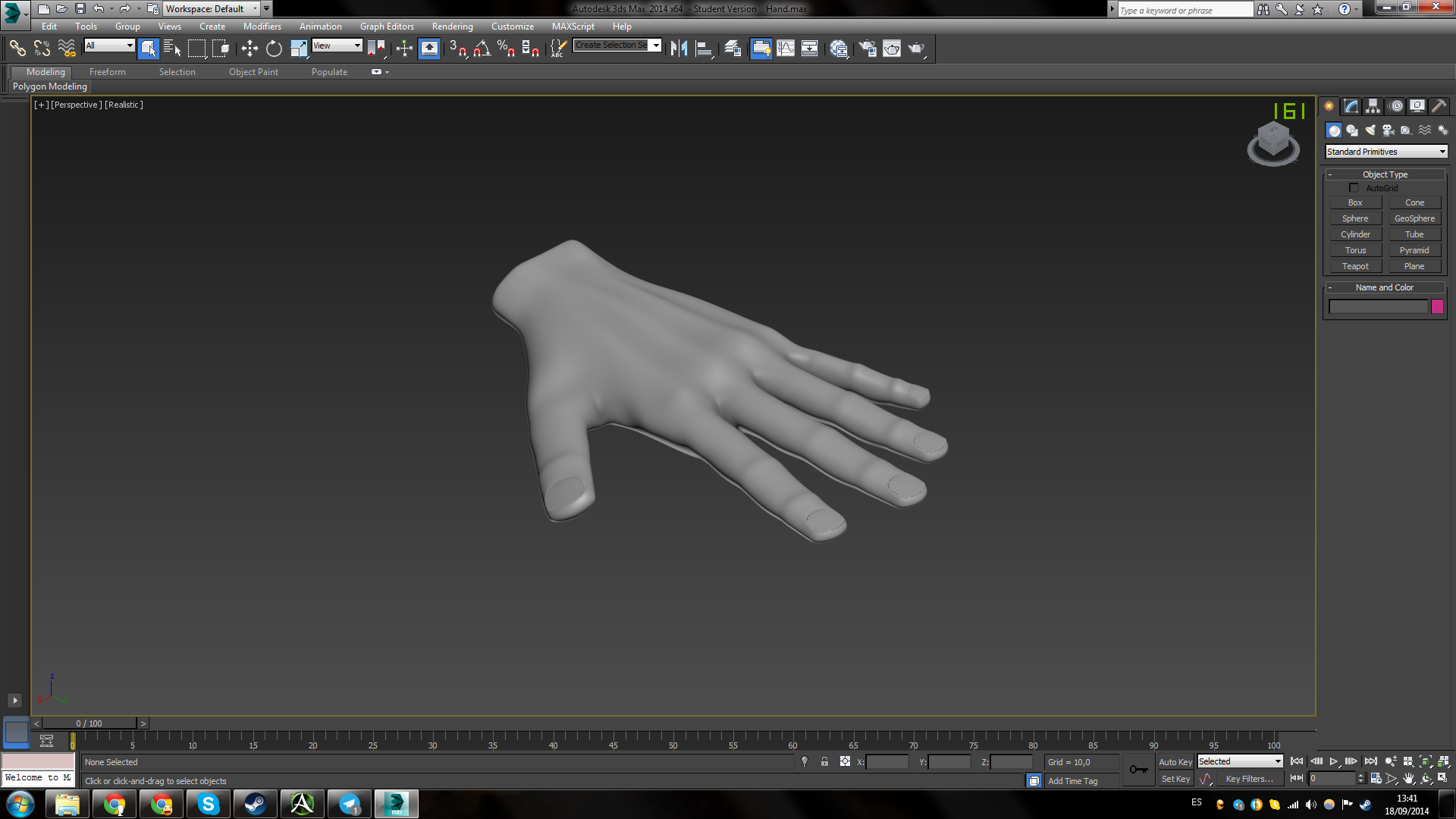Choose Rectangular Selection Region tool

tap(196, 49)
